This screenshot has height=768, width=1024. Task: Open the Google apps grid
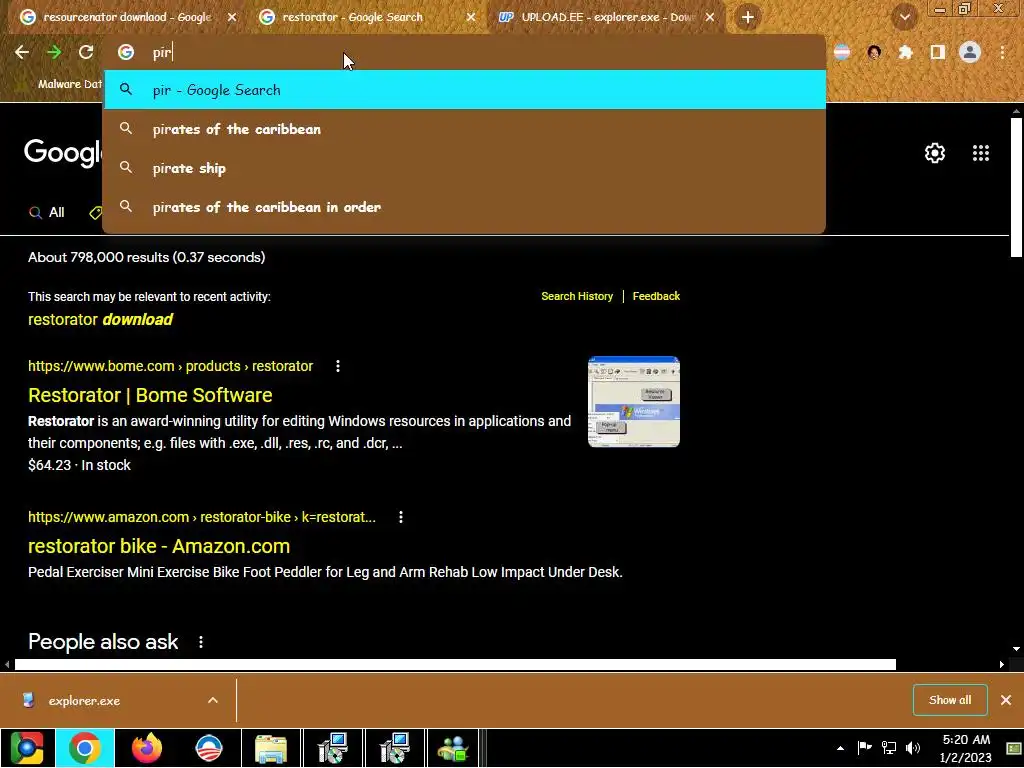click(980, 153)
